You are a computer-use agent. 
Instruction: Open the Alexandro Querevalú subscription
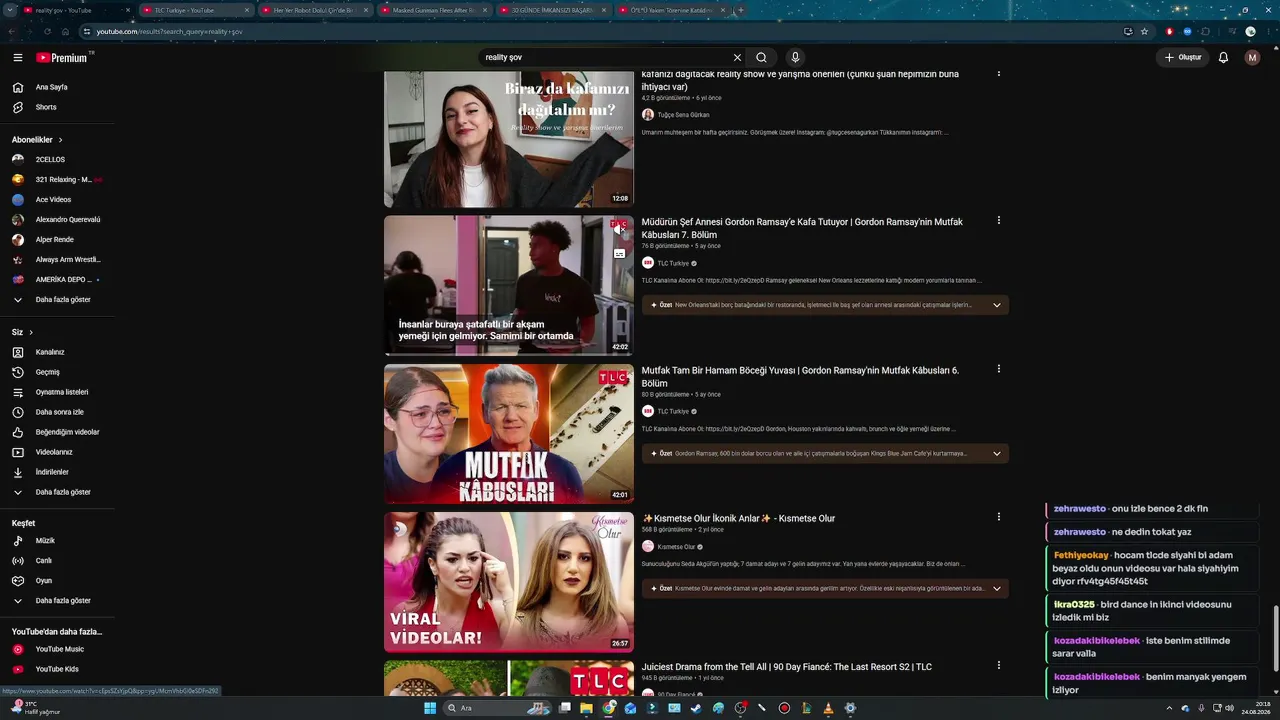57,219
